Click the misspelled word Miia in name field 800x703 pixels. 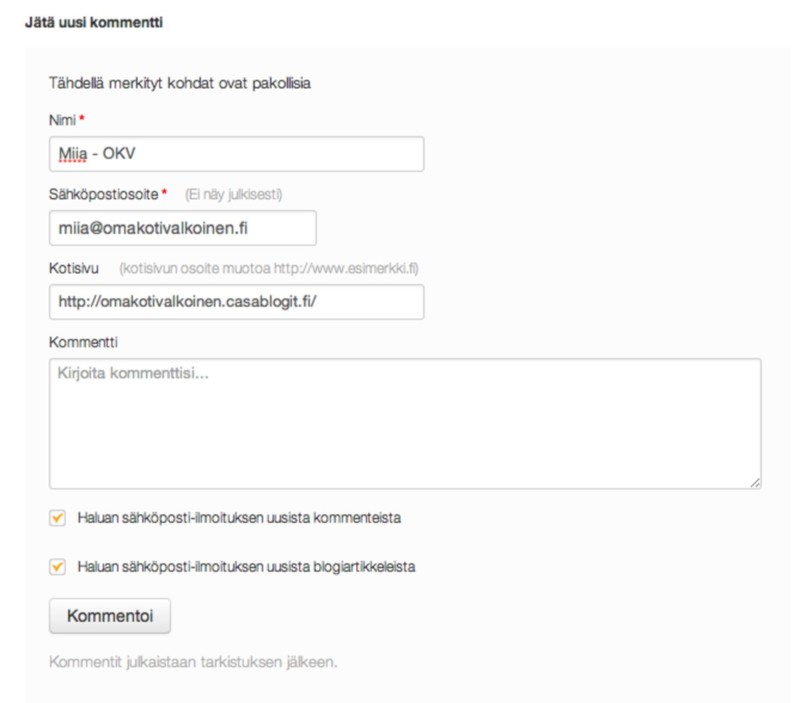73,154
